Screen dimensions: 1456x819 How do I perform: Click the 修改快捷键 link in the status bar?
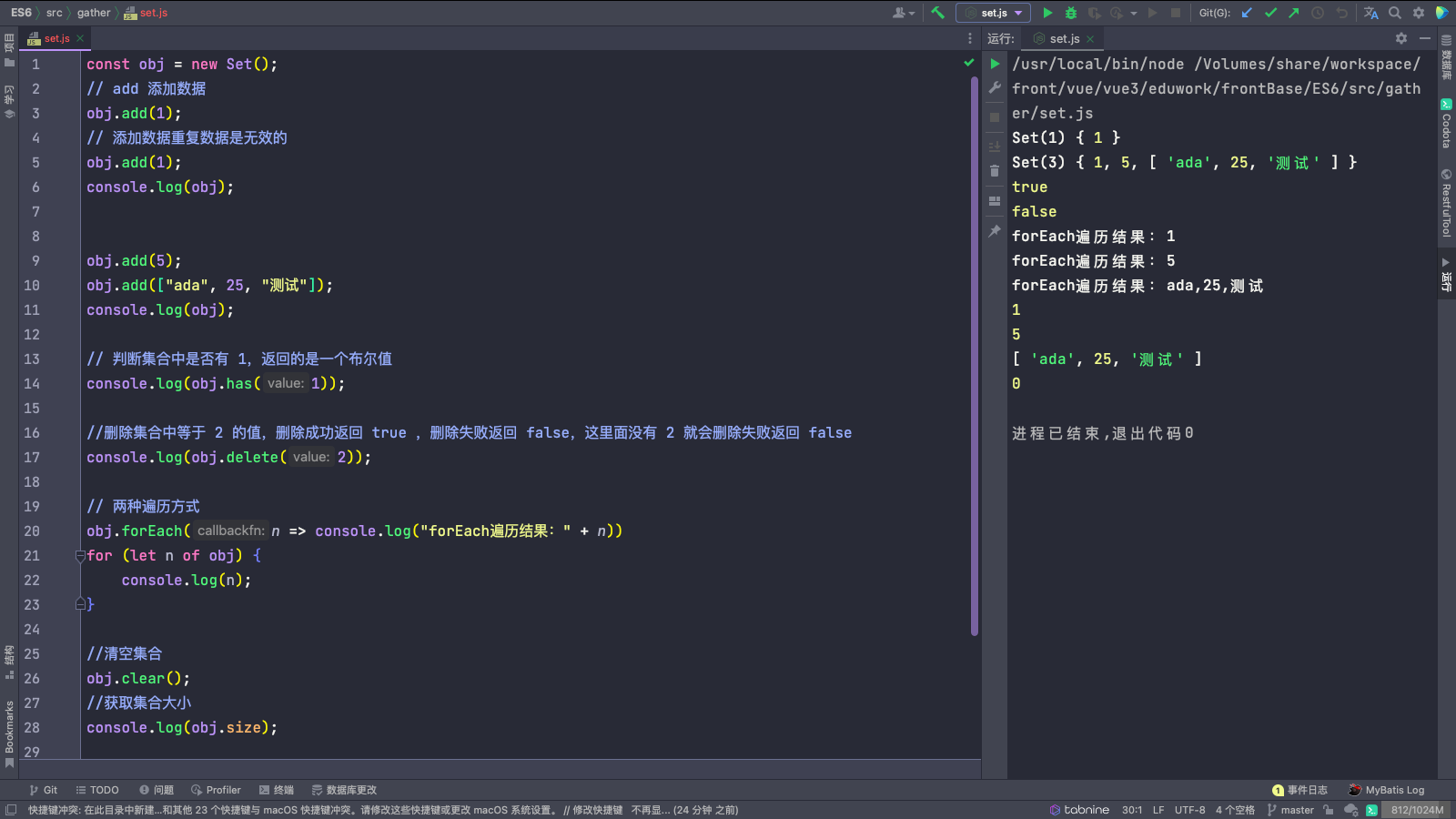[597, 810]
